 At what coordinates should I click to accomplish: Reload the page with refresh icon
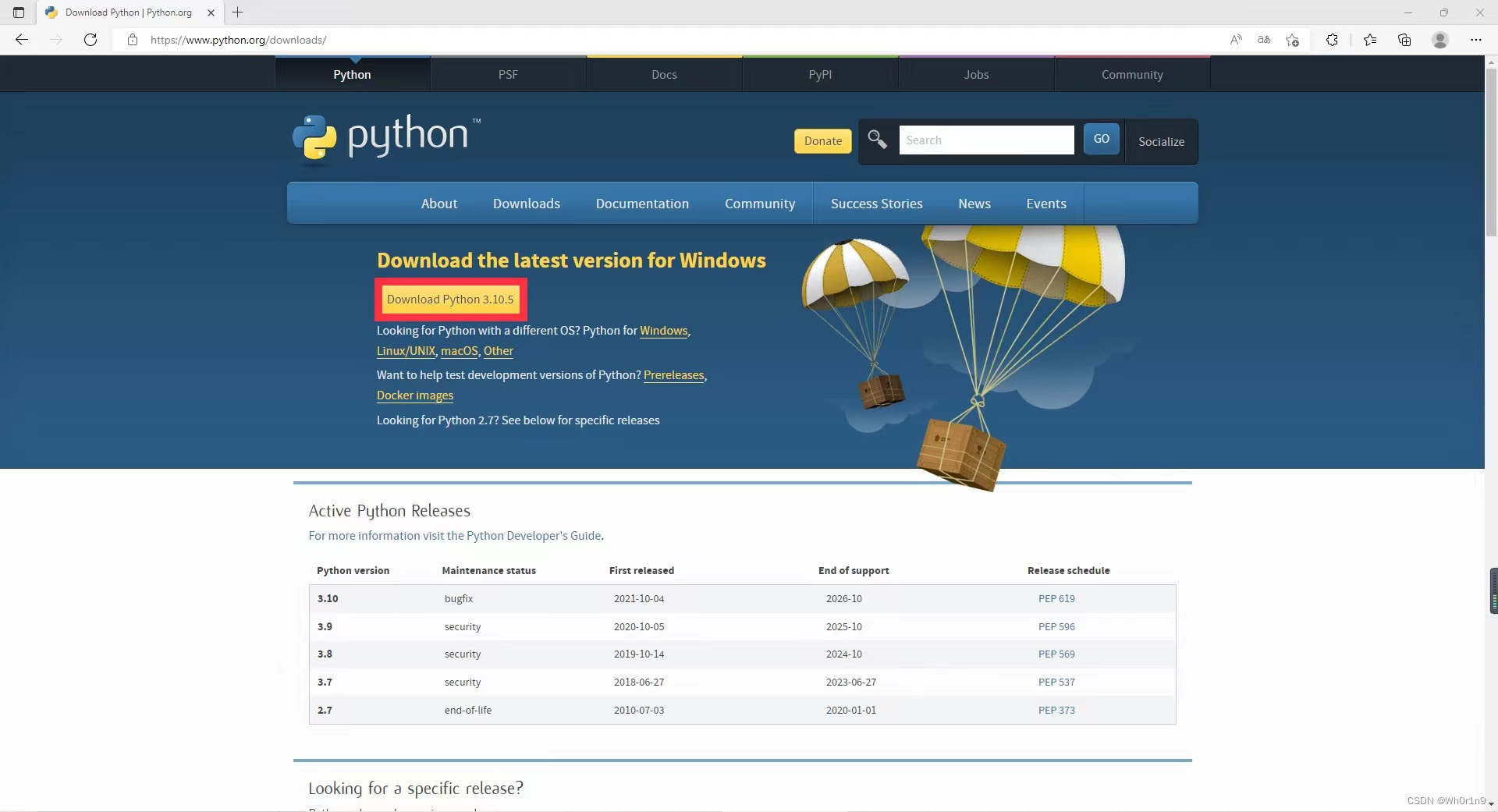click(x=91, y=40)
